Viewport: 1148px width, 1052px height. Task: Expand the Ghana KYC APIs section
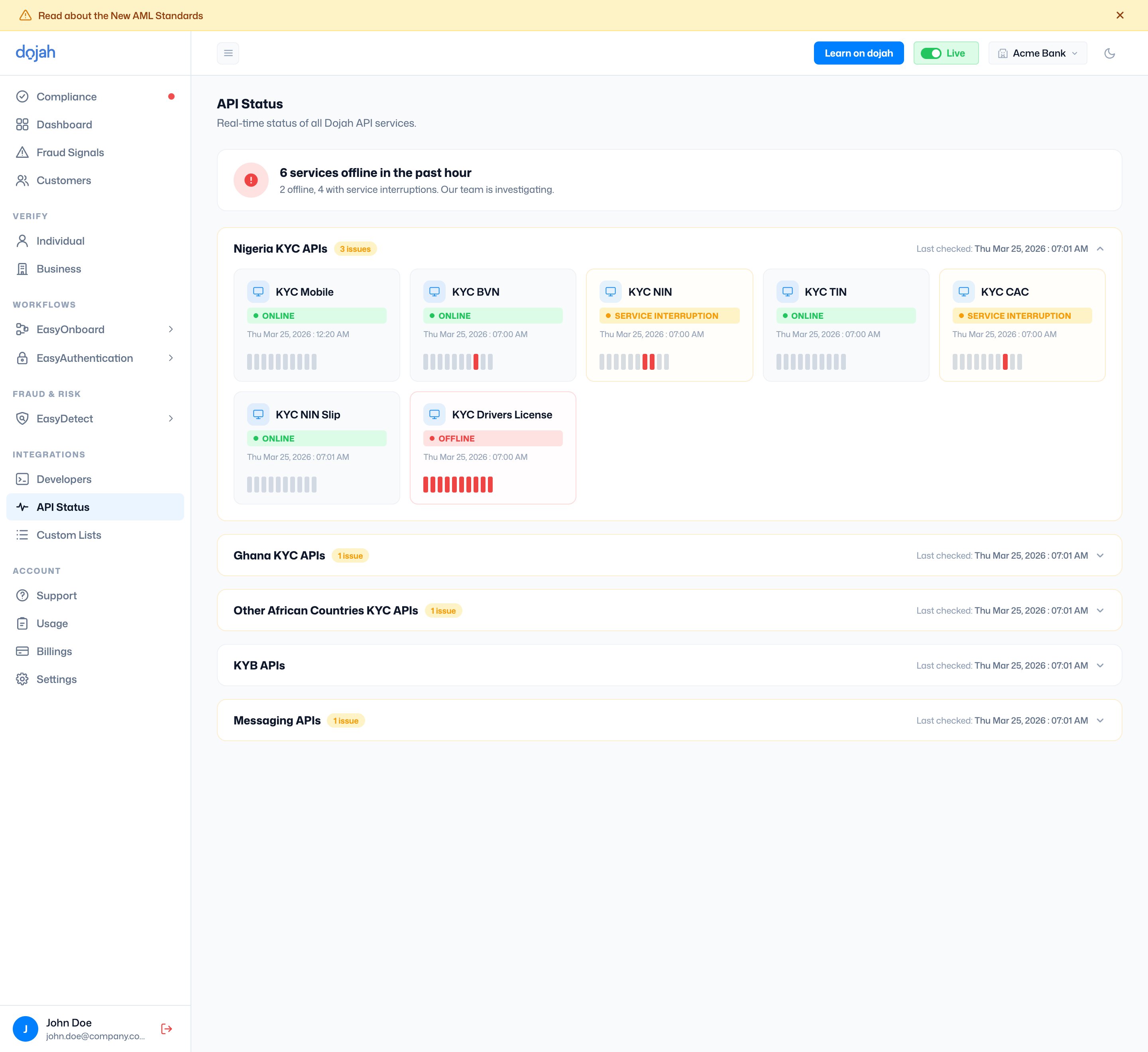1100,555
